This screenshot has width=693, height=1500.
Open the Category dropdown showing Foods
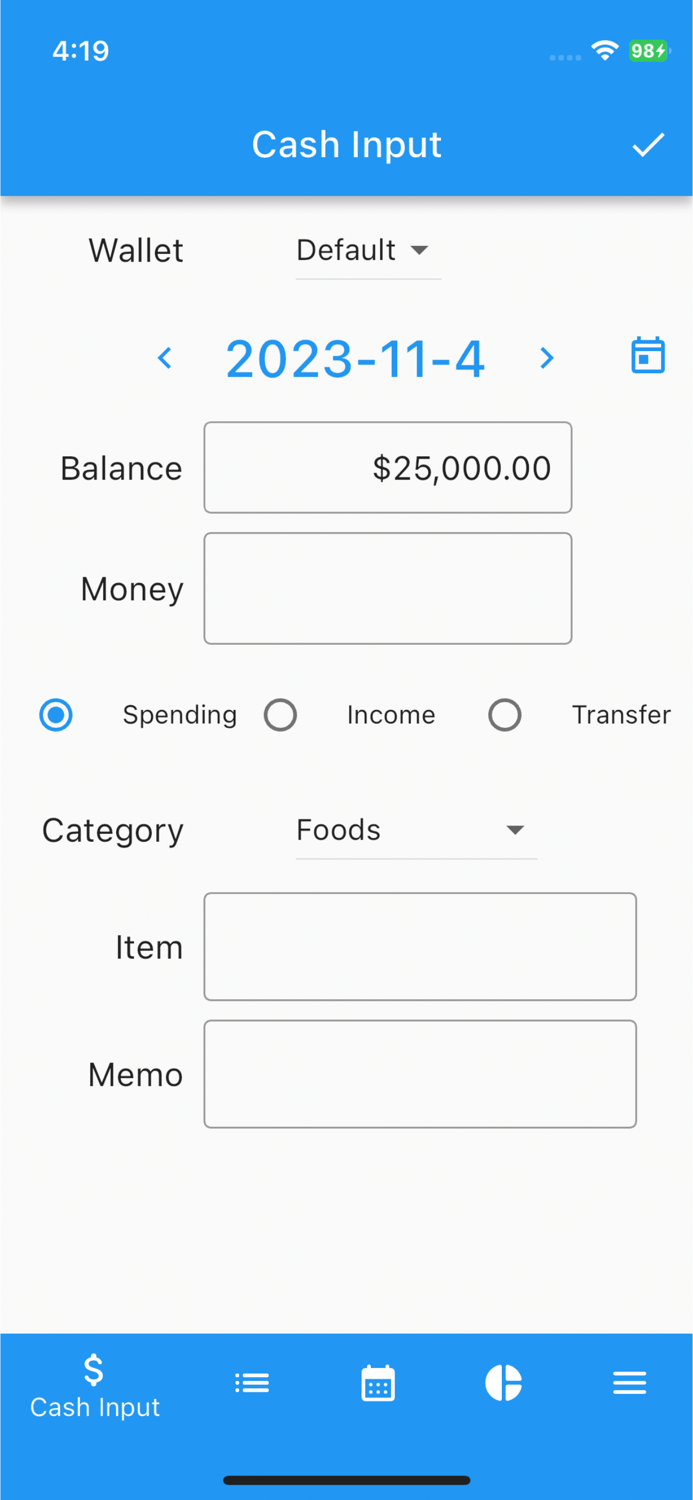click(x=415, y=830)
